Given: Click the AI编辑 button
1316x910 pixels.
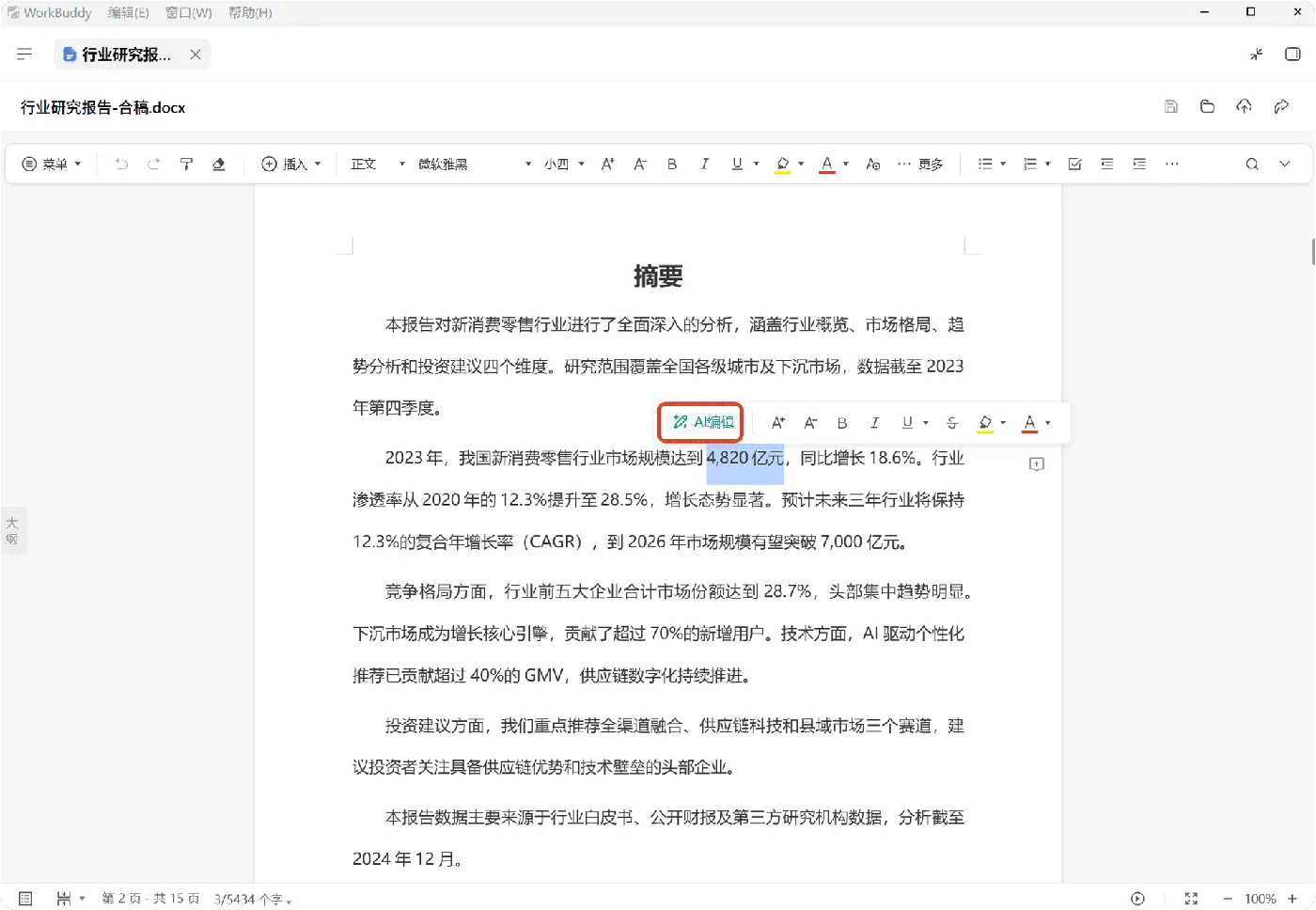Looking at the screenshot, I should tap(703, 423).
